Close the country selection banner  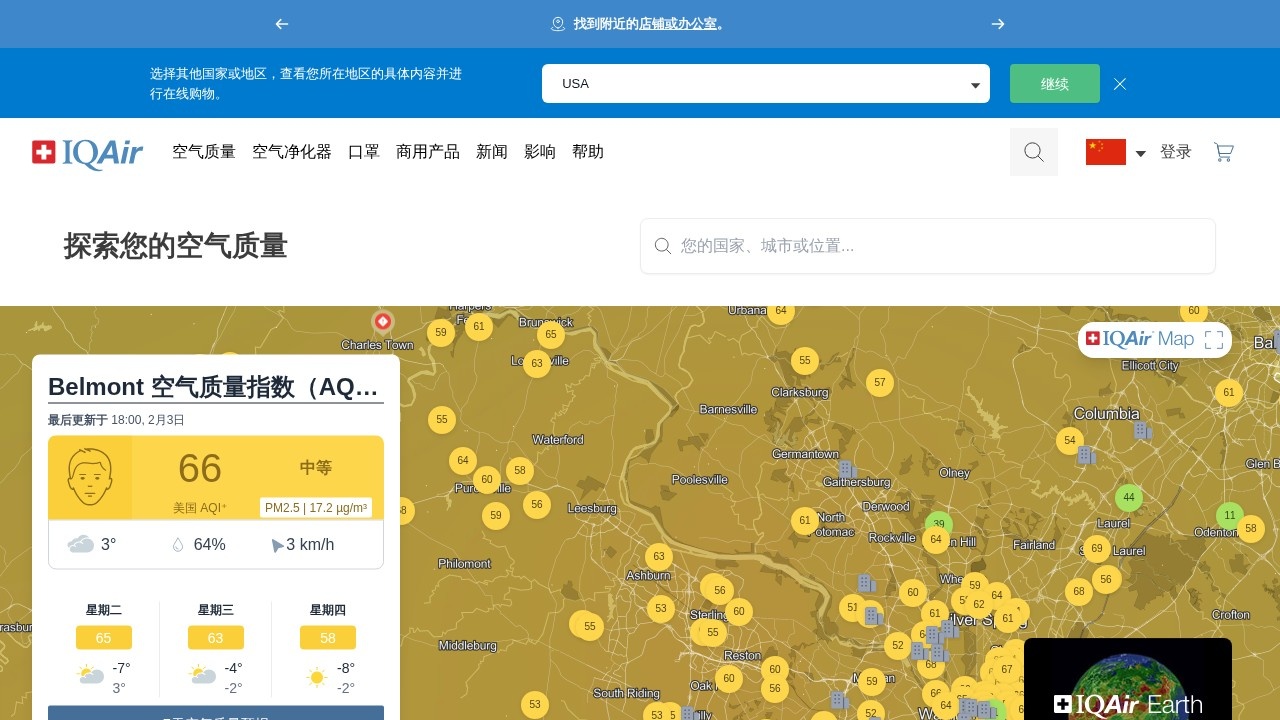pos(1120,84)
